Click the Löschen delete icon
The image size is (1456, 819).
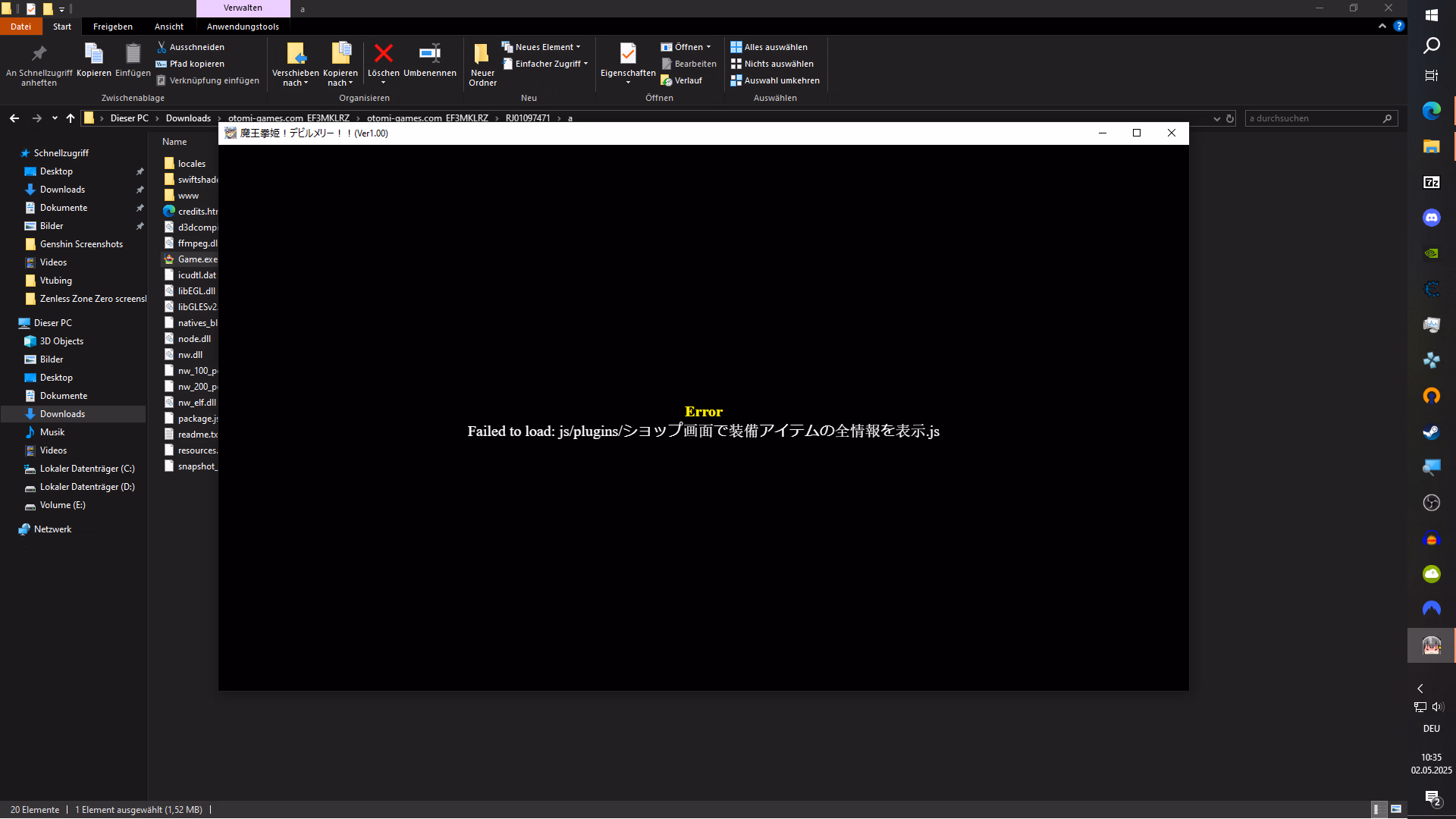pos(384,54)
